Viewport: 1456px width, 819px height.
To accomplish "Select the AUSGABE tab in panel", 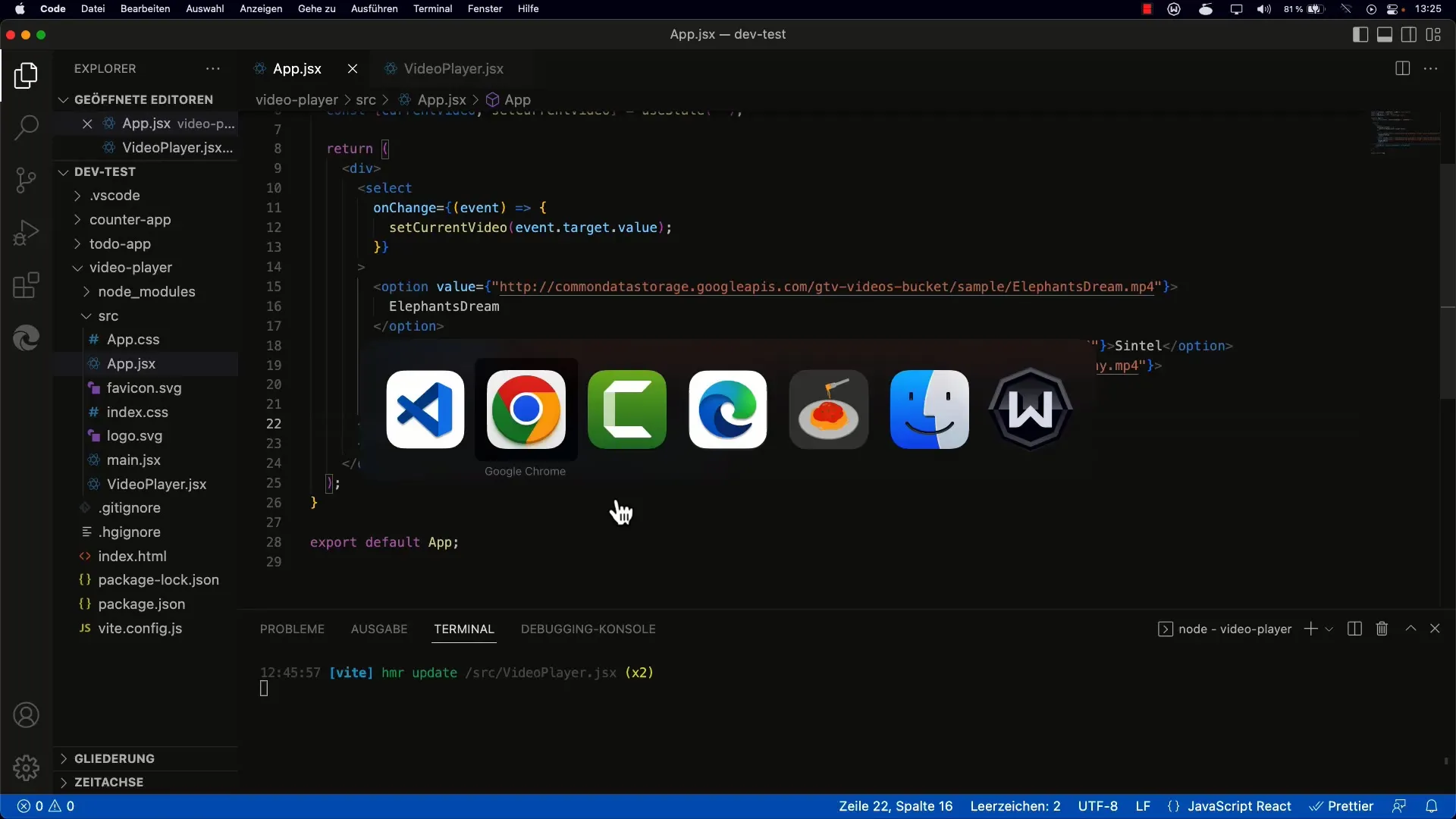I will [379, 629].
